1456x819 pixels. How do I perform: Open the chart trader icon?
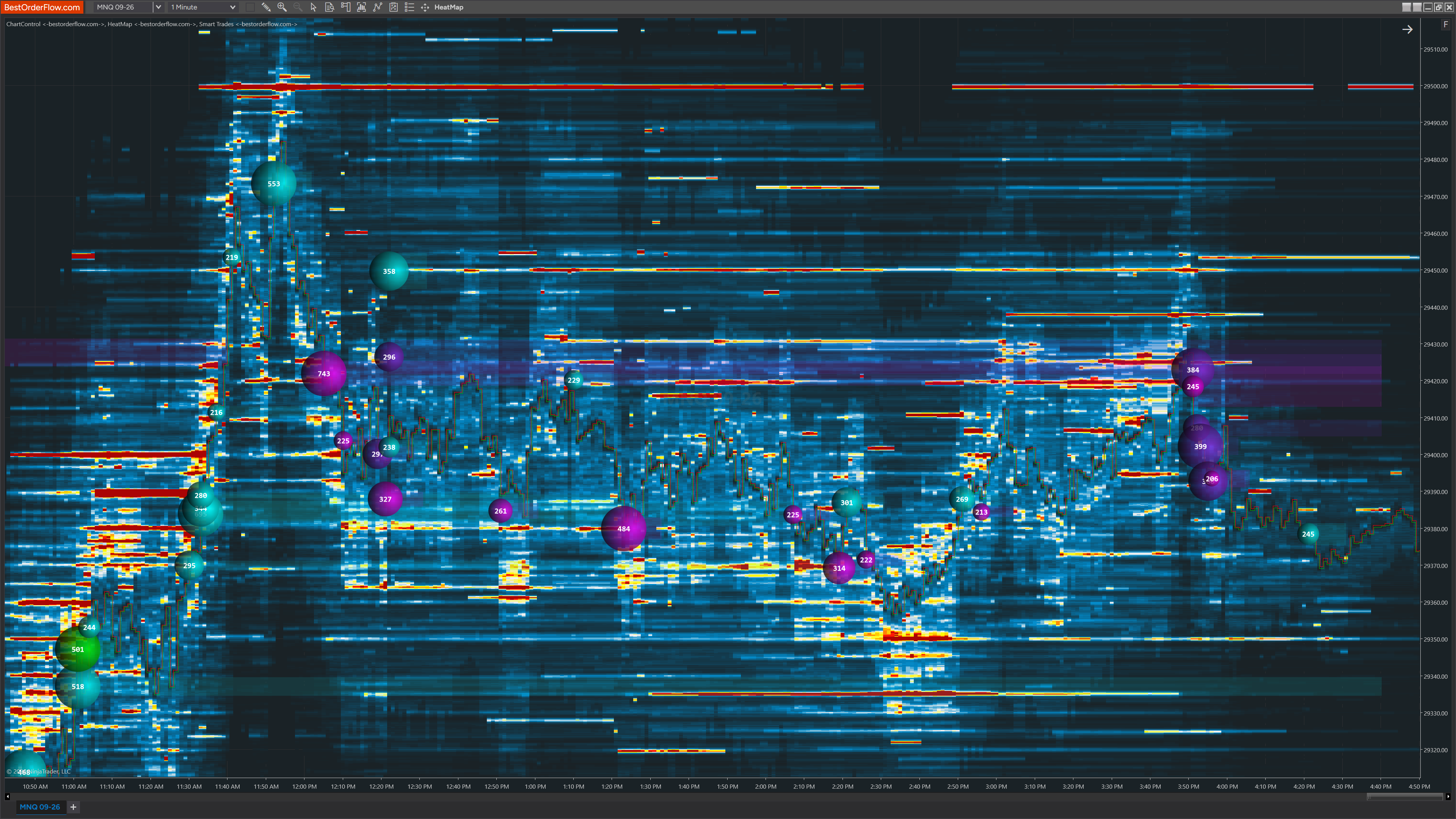345,7
